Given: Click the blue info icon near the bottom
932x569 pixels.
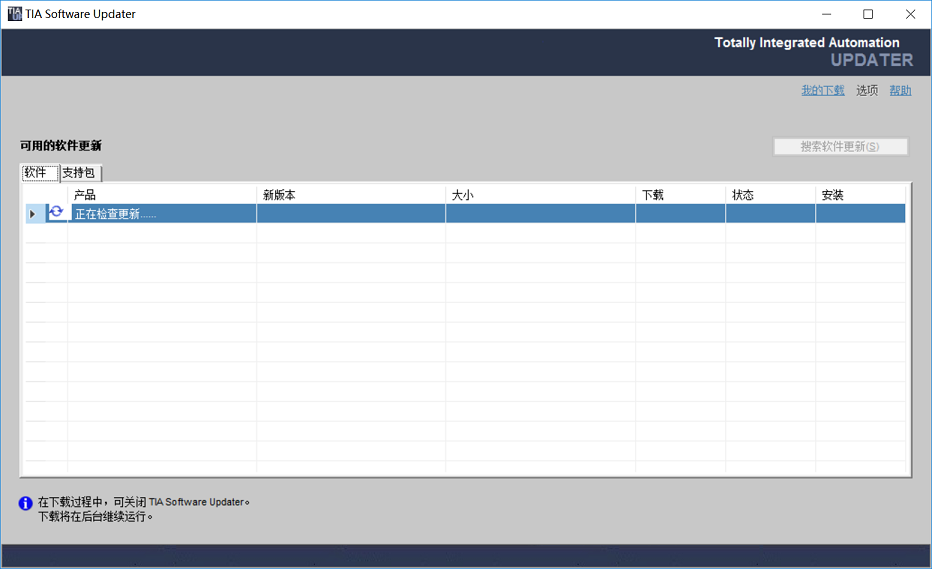Looking at the screenshot, I should [x=26, y=503].
